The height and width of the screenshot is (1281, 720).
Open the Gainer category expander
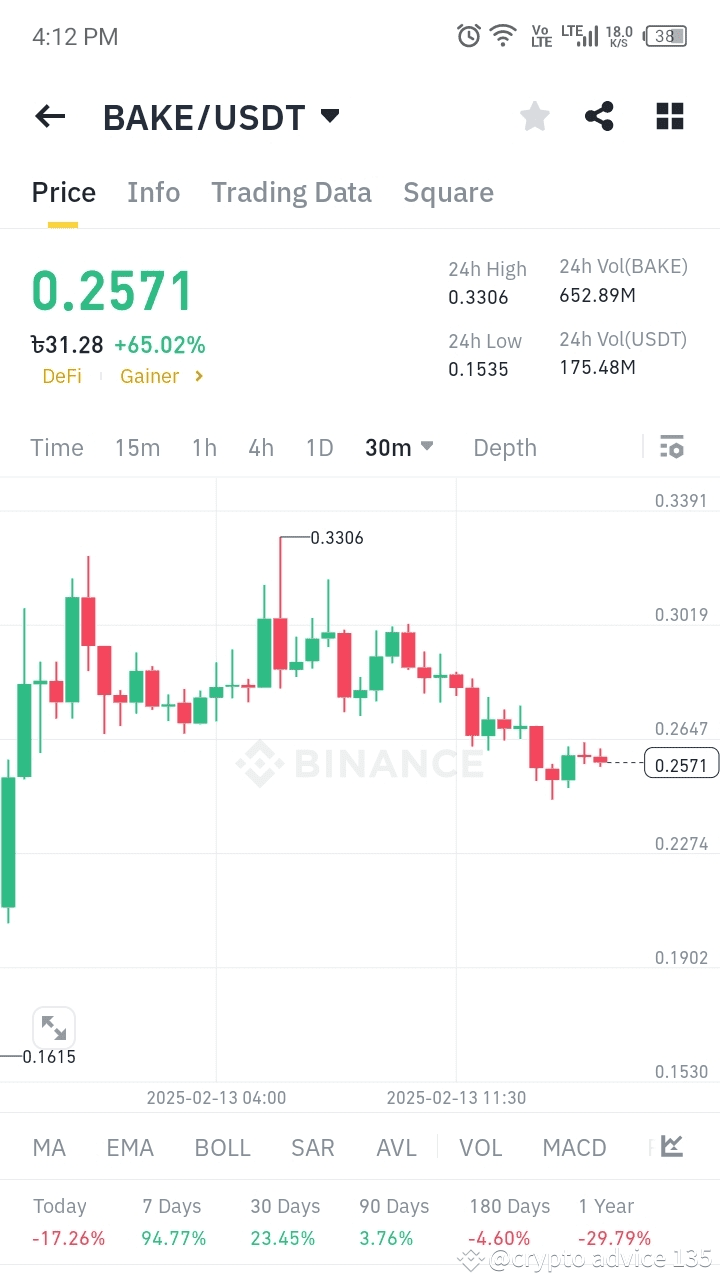coord(161,376)
